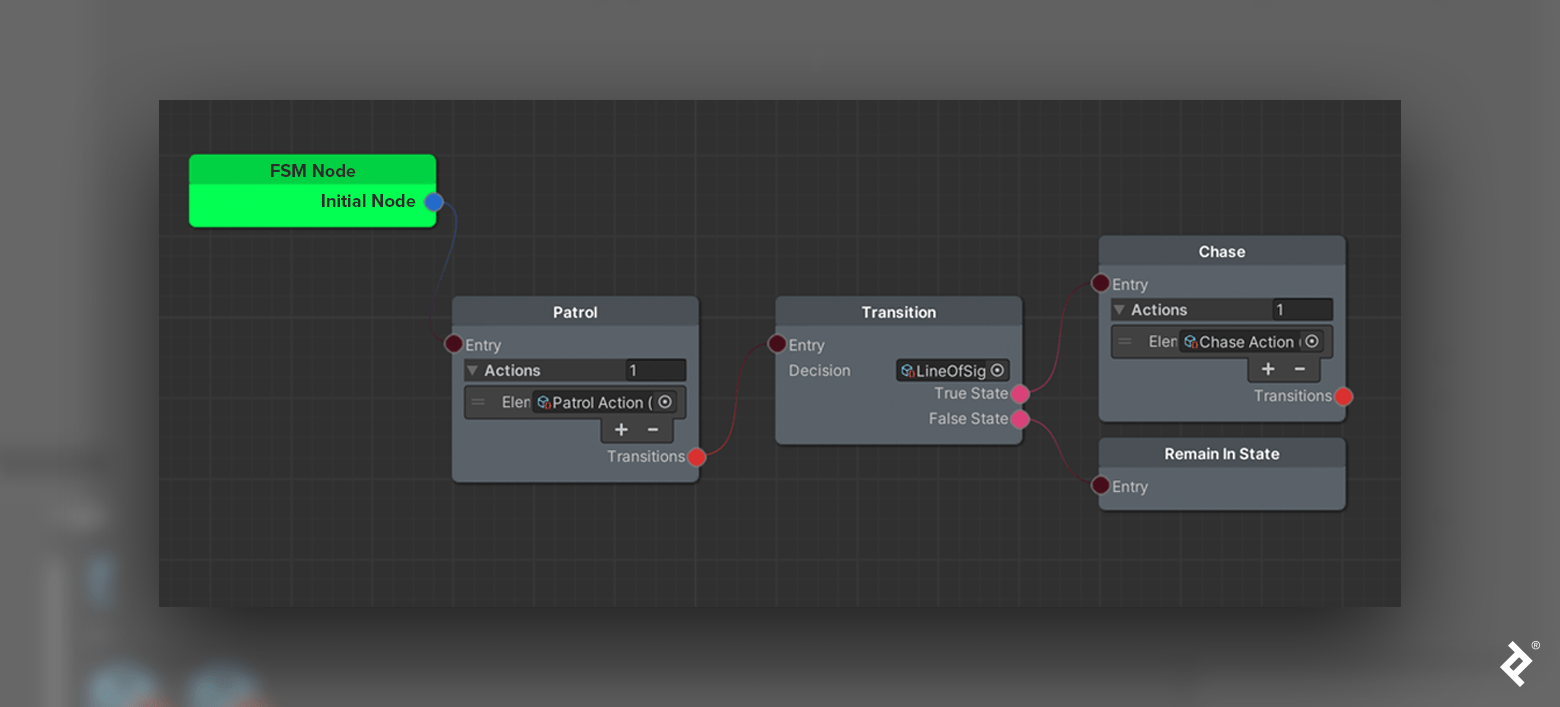Viewport: 1560px width, 707px height.
Task: Collapse the Actions list in the Chase node
Action: [x=1118, y=309]
